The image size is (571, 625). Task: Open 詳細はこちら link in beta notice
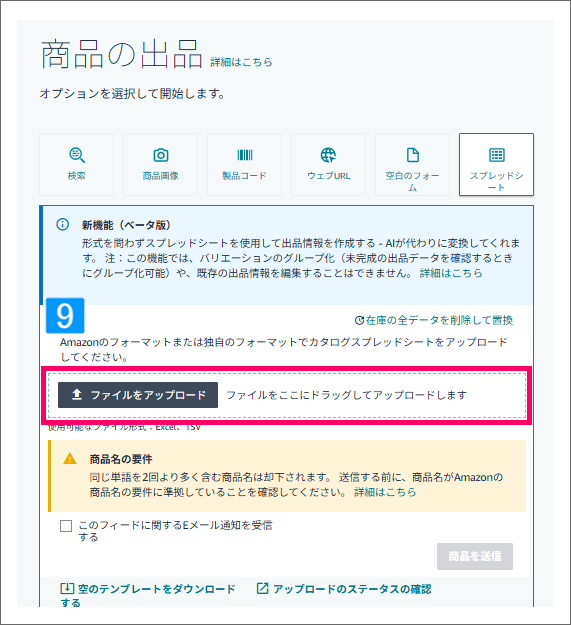coord(451,273)
